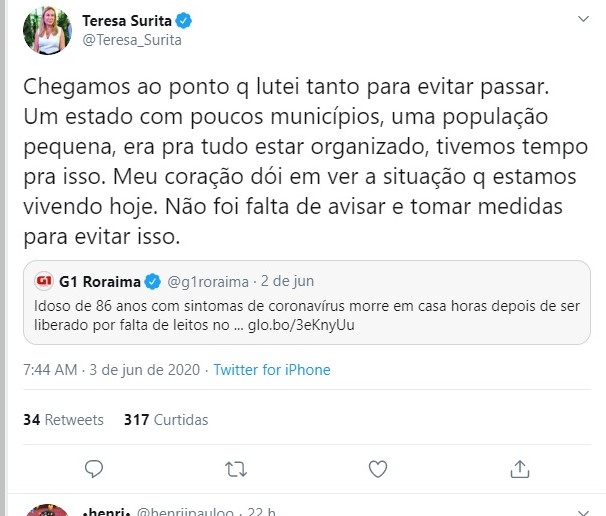Click the G1 logo in quoted tweet
606x516 pixels.
pos(43,279)
